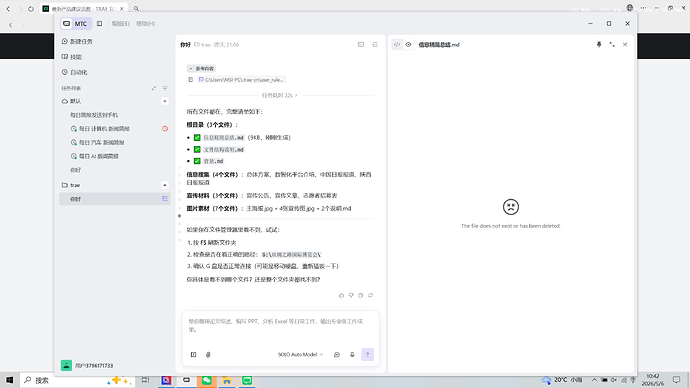Close the 信息精简总结.md preview panel
Image resolution: width=690 pixels, height=388 pixels.
click(625, 44)
